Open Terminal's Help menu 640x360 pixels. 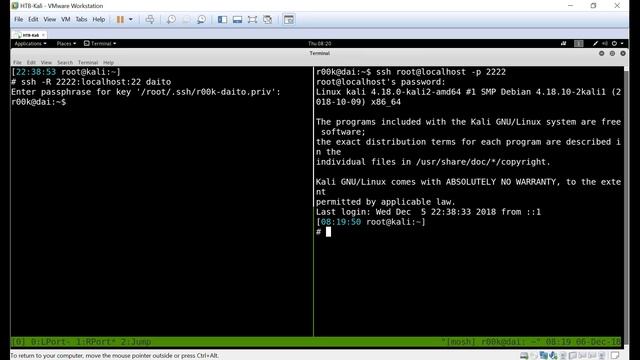(108, 62)
